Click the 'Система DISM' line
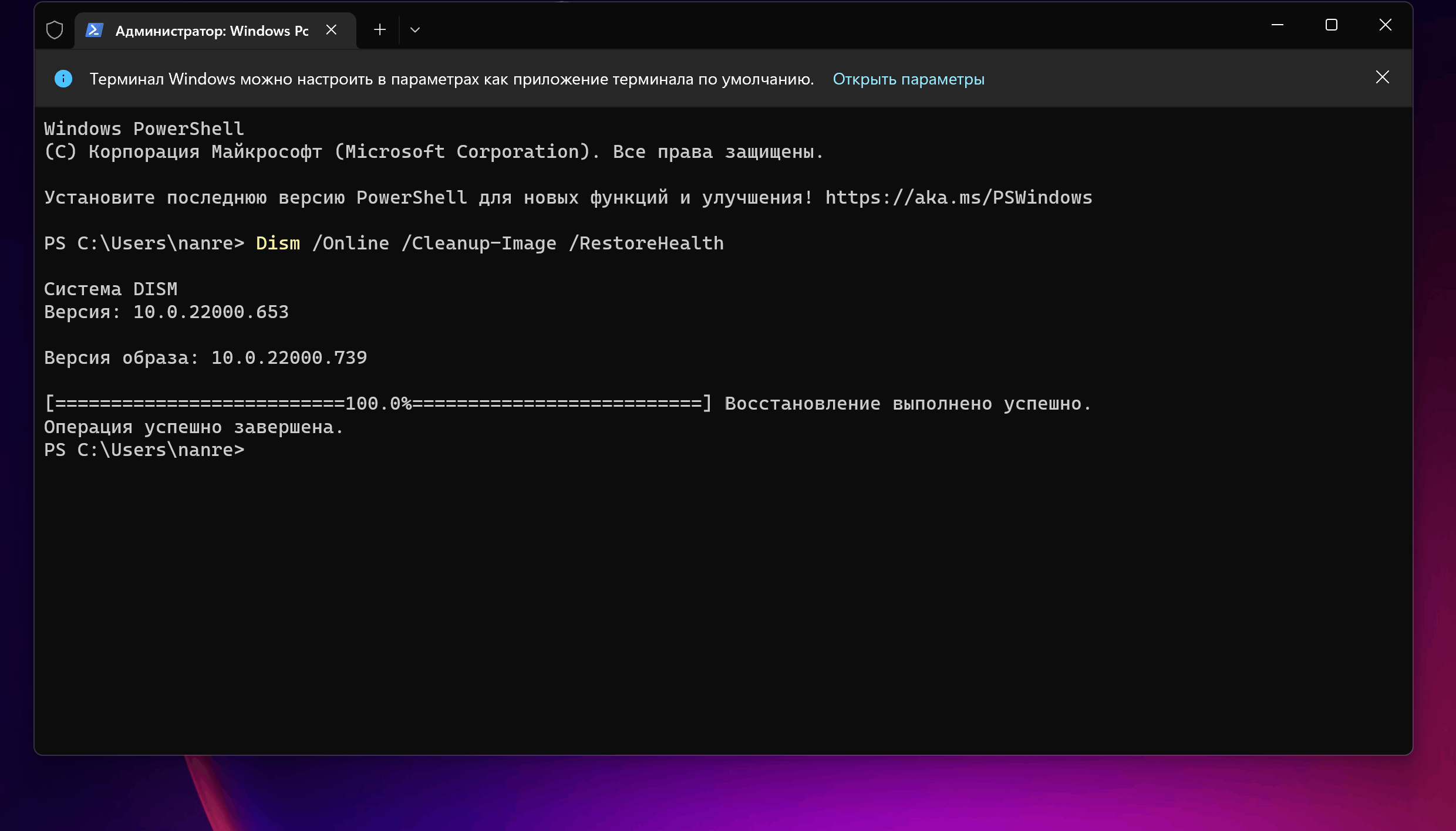The width and height of the screenshot is (1456, 831). pyautogui.click(x=111, y=289)
